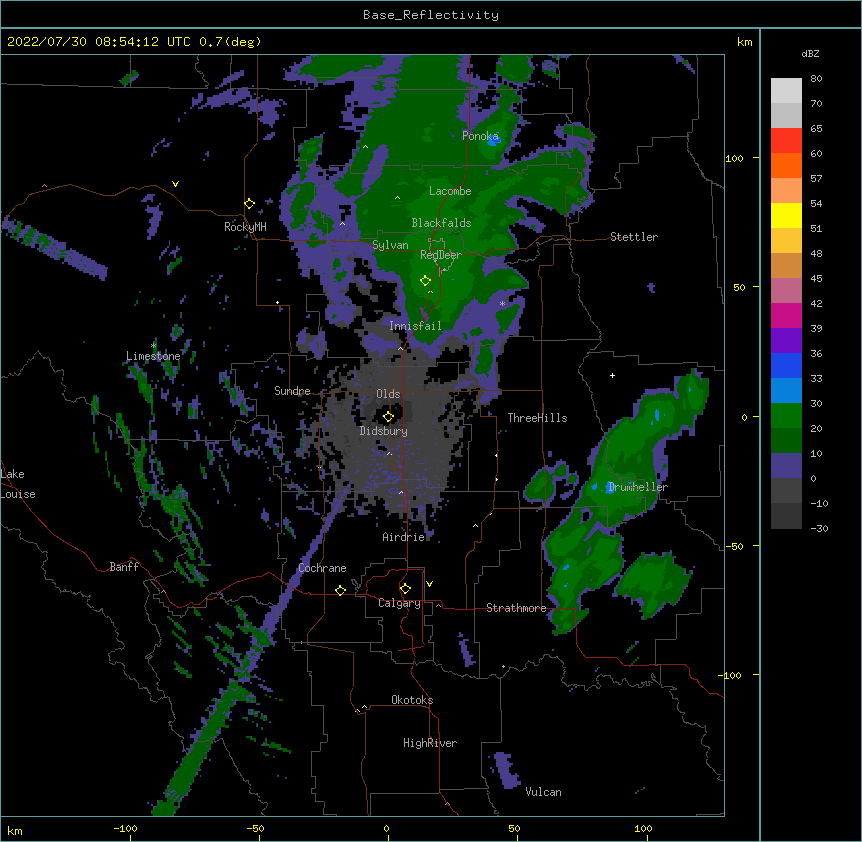Image resolution: width=862 pixels, height=842 pixels.
Task: Select the bright green 30–20 dBZ legend swatch
Action: (x=786, y=416)
